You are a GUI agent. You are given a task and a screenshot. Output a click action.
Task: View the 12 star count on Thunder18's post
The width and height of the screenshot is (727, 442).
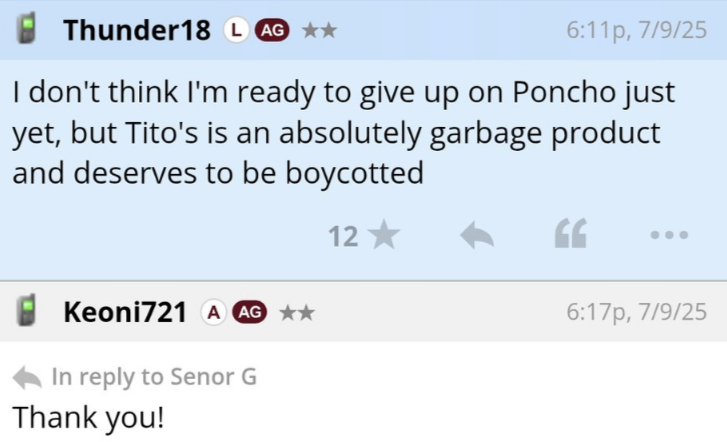[343, 236]
